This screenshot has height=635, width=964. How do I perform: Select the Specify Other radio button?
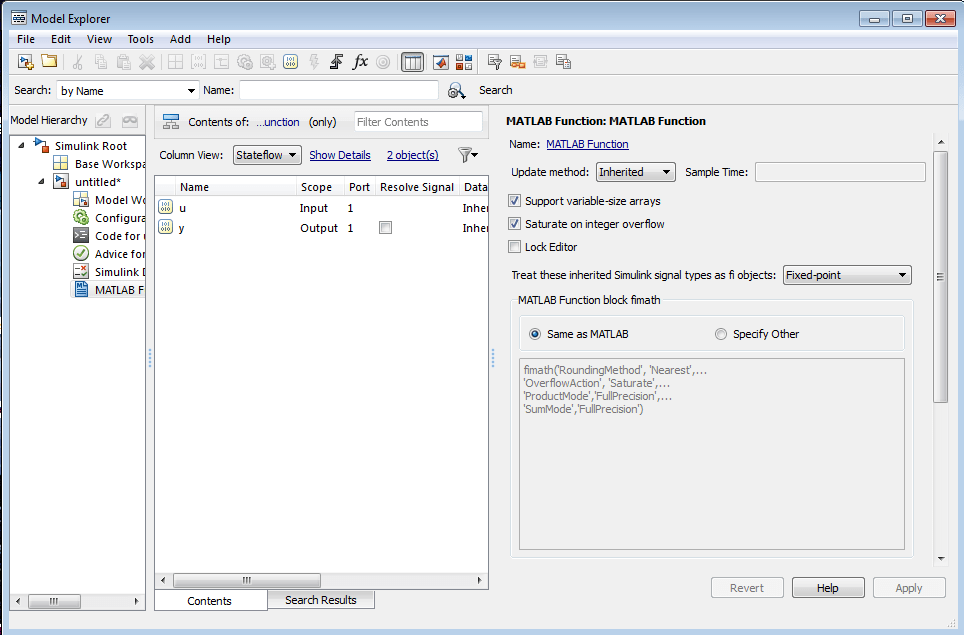tap(721, 334)
